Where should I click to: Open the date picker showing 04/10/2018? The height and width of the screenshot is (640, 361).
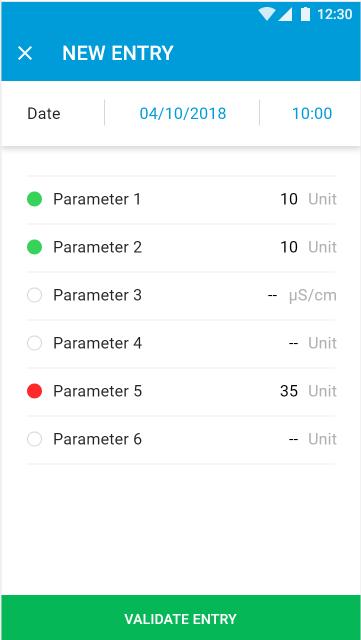(x=183, y=113)
